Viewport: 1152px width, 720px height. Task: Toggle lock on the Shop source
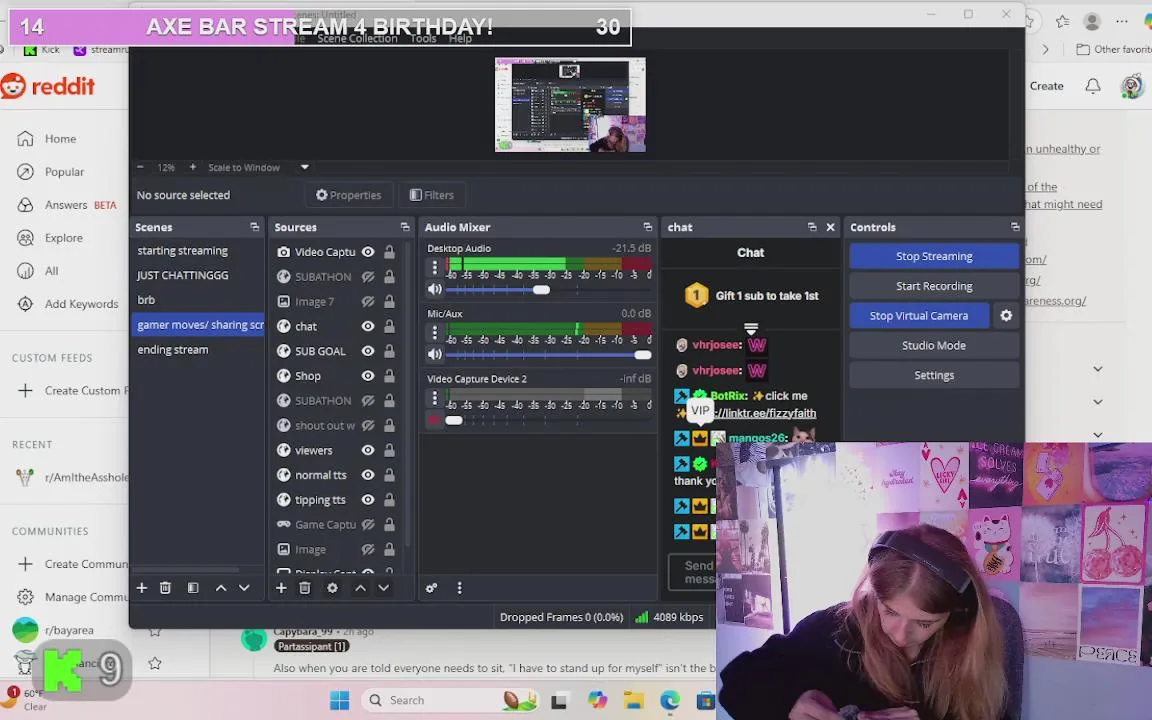389,375
